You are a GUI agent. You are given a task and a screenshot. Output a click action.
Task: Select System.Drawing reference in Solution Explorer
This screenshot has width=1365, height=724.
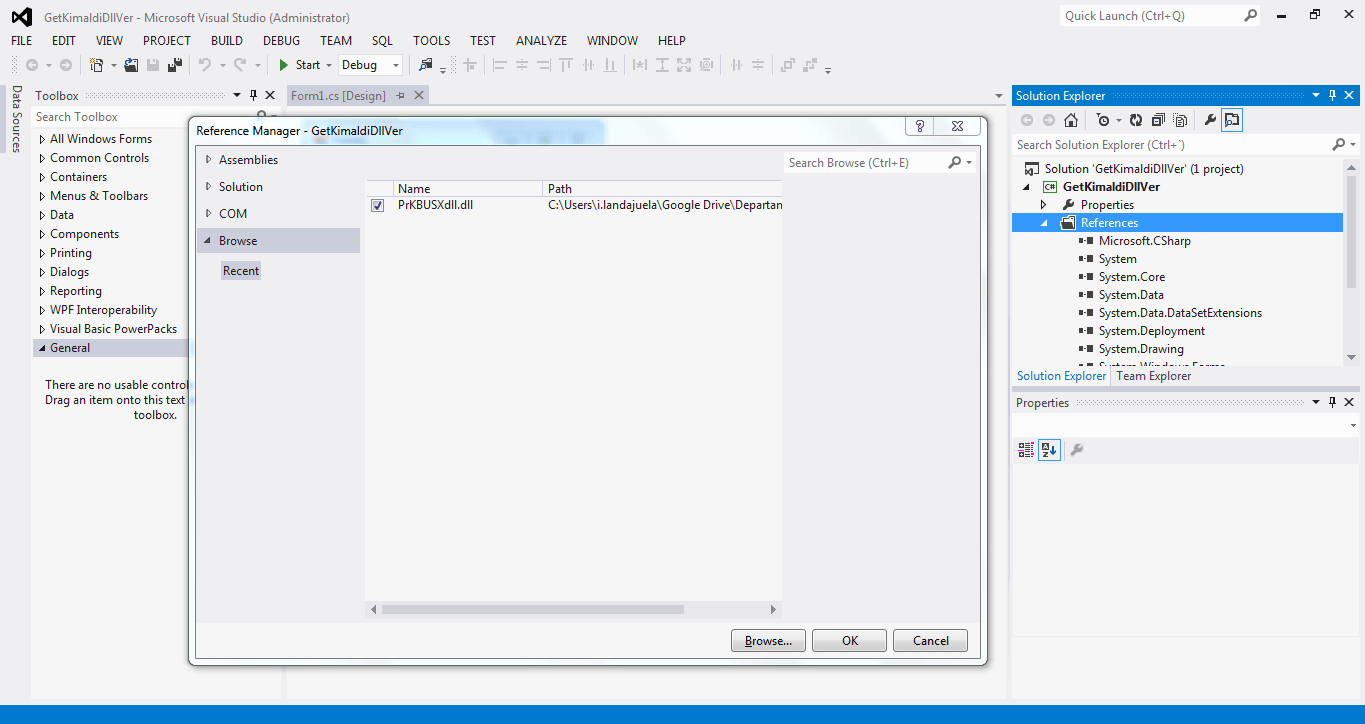pos(1141,349)
